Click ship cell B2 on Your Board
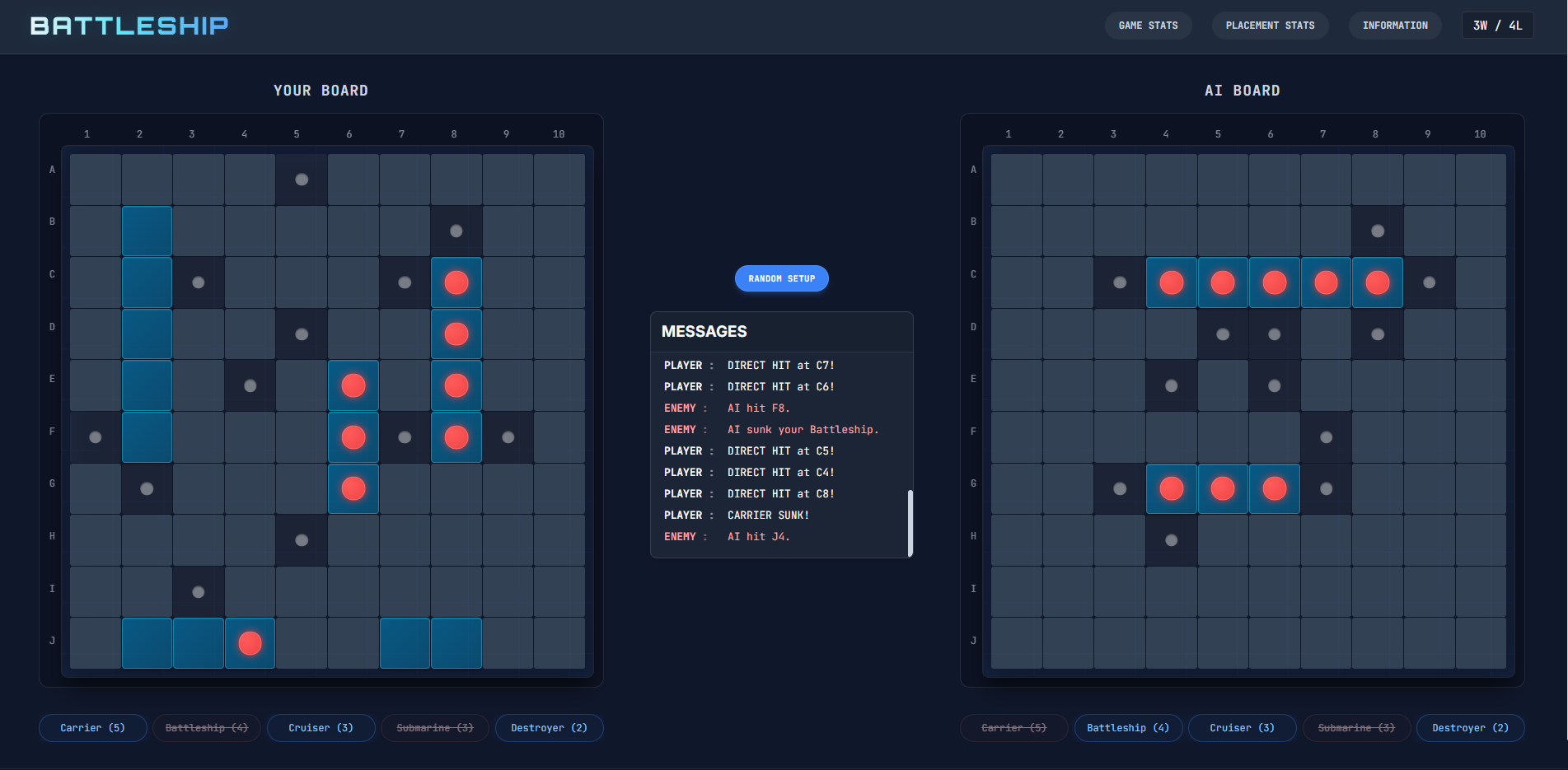This screenshot has height=770, width=1568. [147, 231]
